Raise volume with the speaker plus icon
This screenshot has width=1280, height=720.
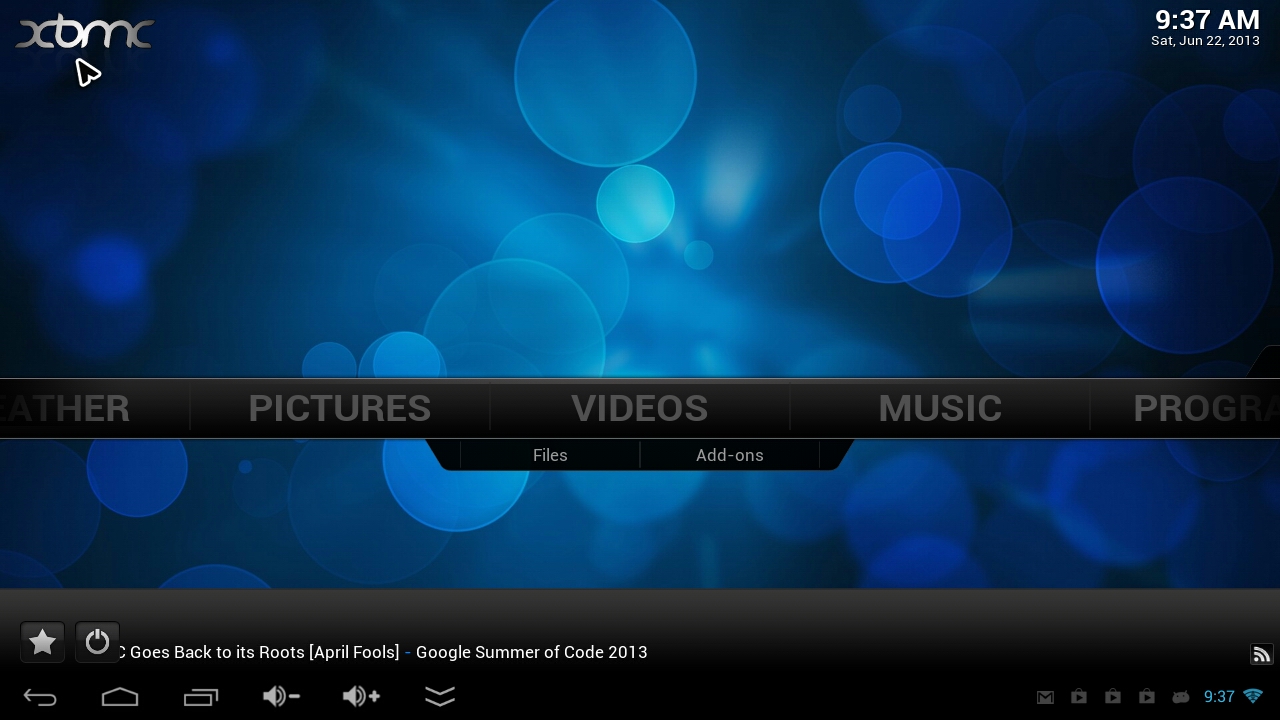(x=361, y=696)
